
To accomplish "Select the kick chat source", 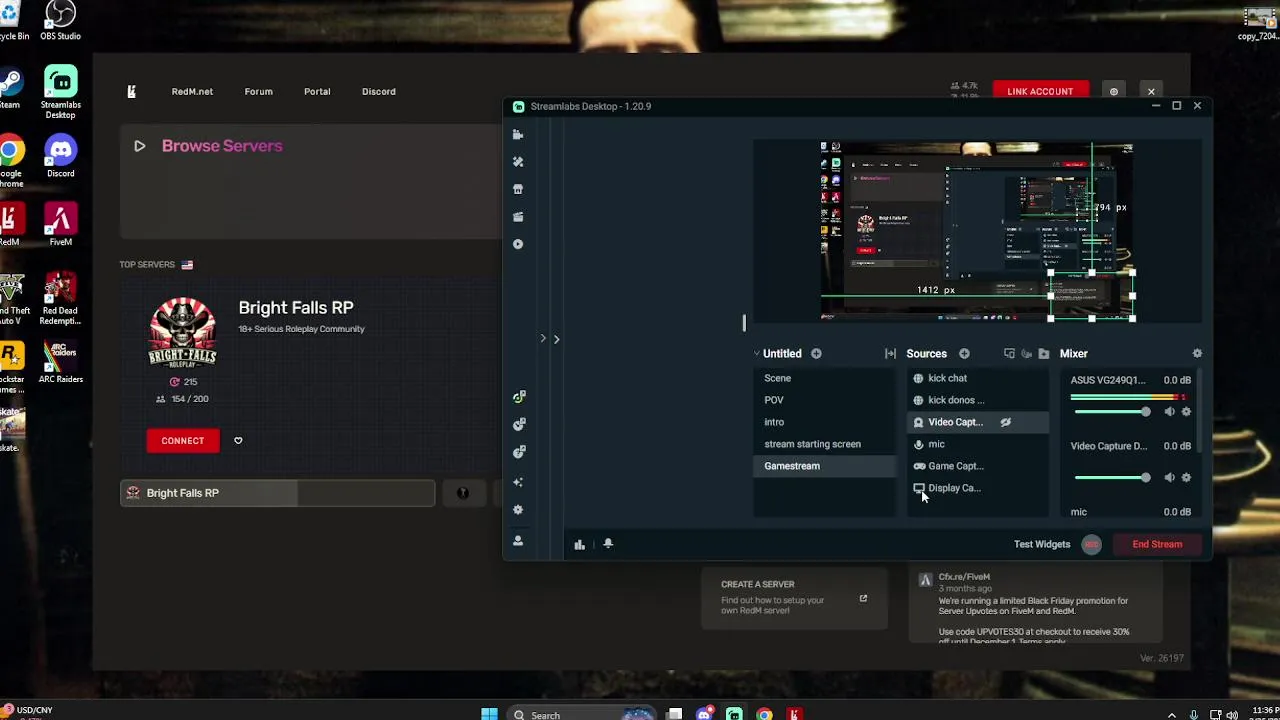I will pos(978,378).
